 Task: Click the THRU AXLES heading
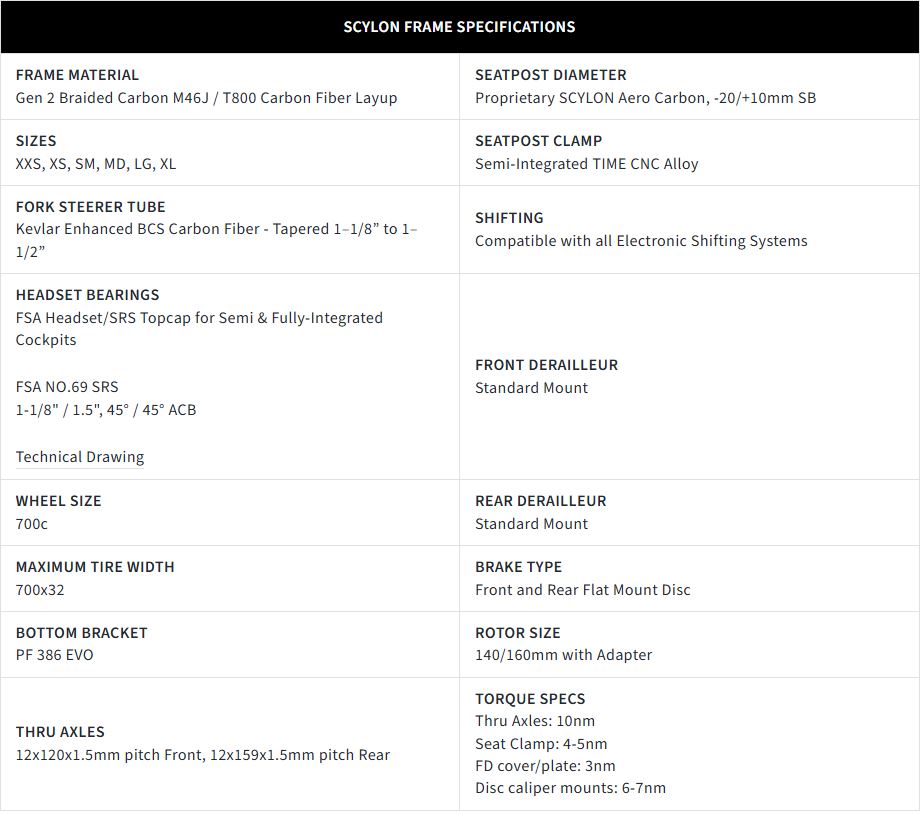(60, 732)
